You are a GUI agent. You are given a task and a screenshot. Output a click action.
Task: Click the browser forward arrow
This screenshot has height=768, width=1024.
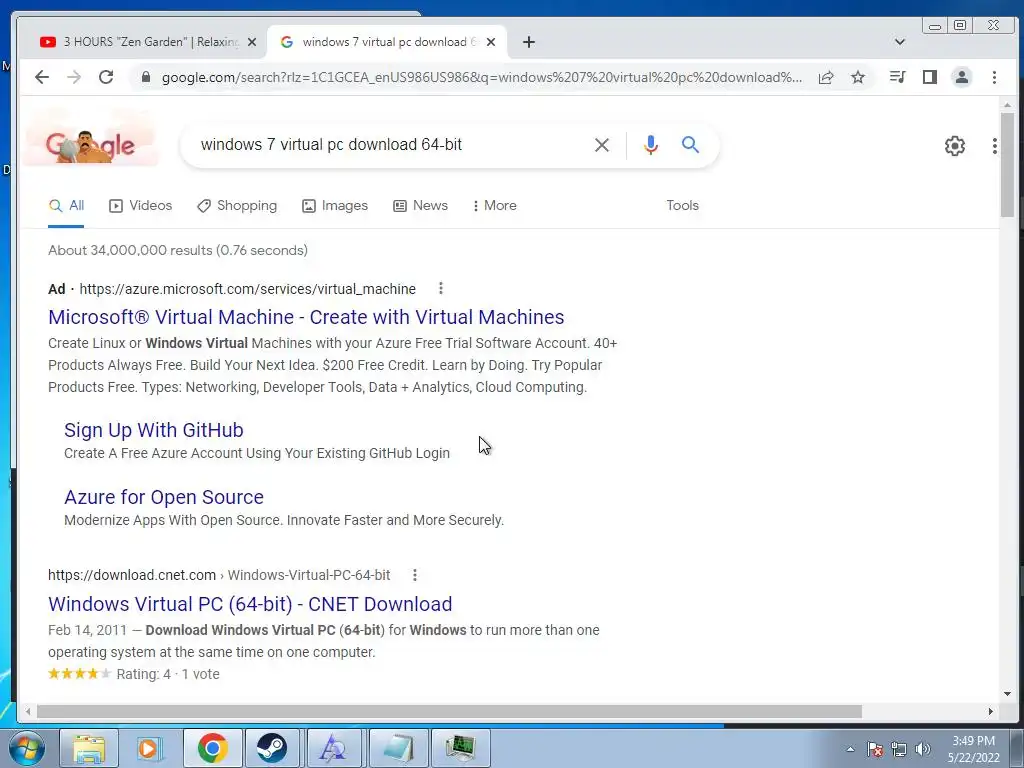(x=74, y=77)
